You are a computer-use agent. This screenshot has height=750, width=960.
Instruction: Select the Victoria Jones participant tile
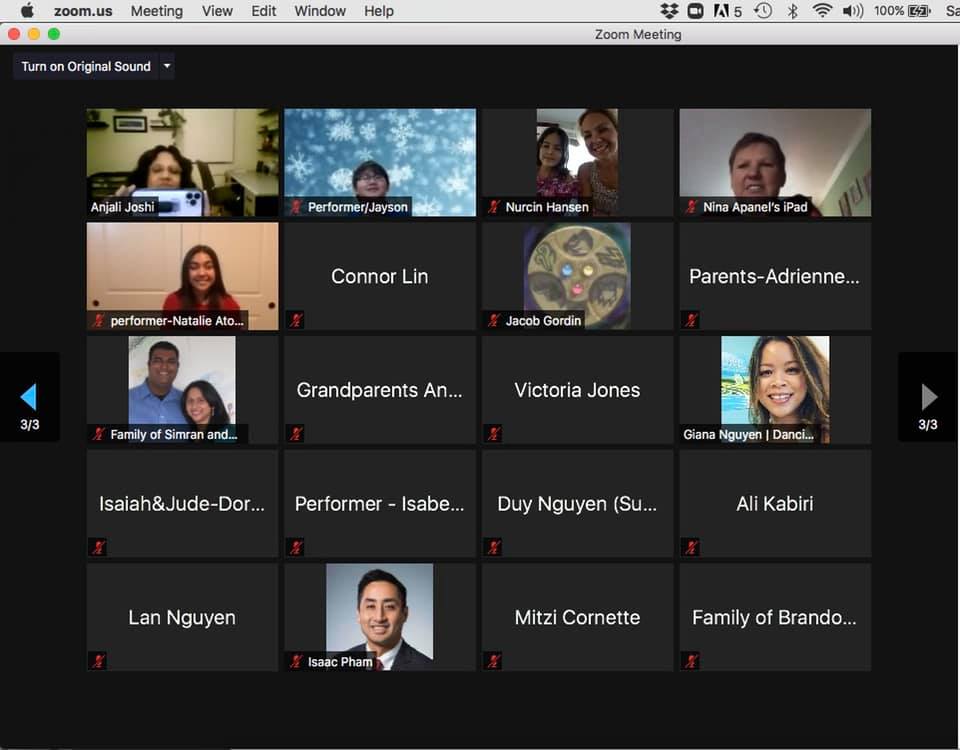coord(577,390)
